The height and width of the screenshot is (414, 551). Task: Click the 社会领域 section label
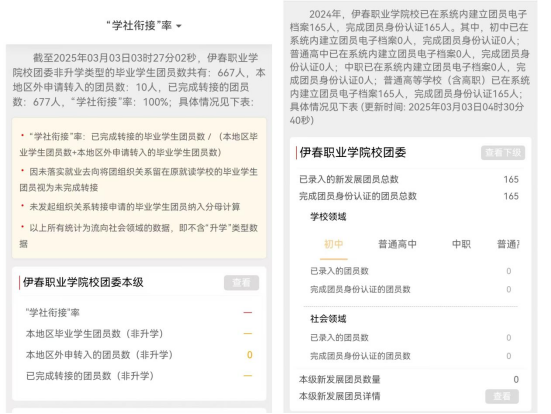pos(328,319)
